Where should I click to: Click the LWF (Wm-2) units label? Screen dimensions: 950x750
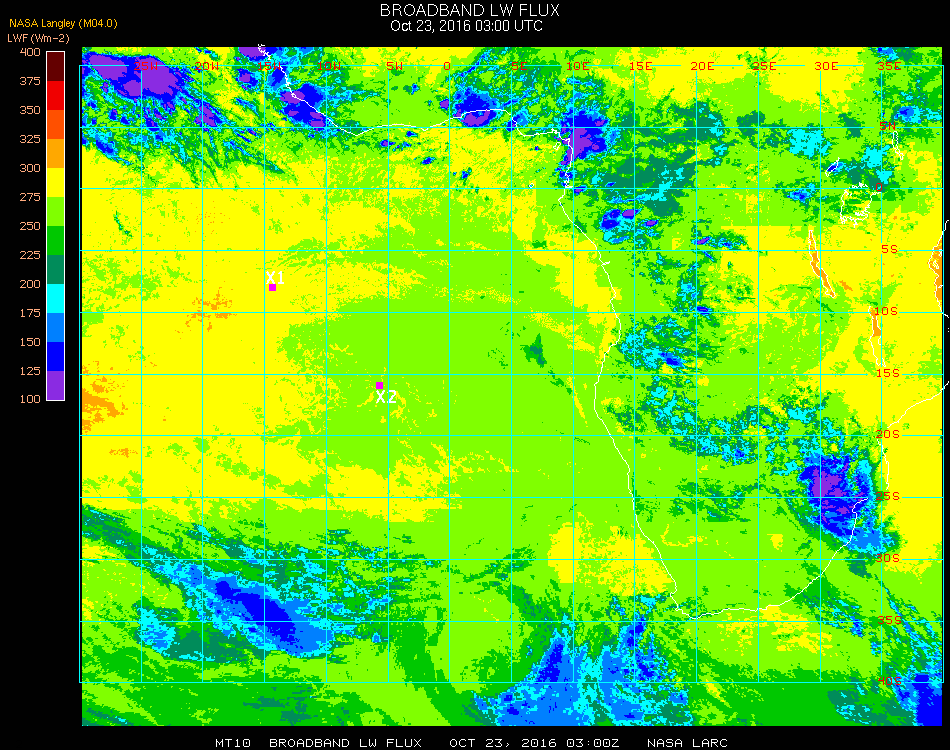pyautogui.click(x=38, y=38)
